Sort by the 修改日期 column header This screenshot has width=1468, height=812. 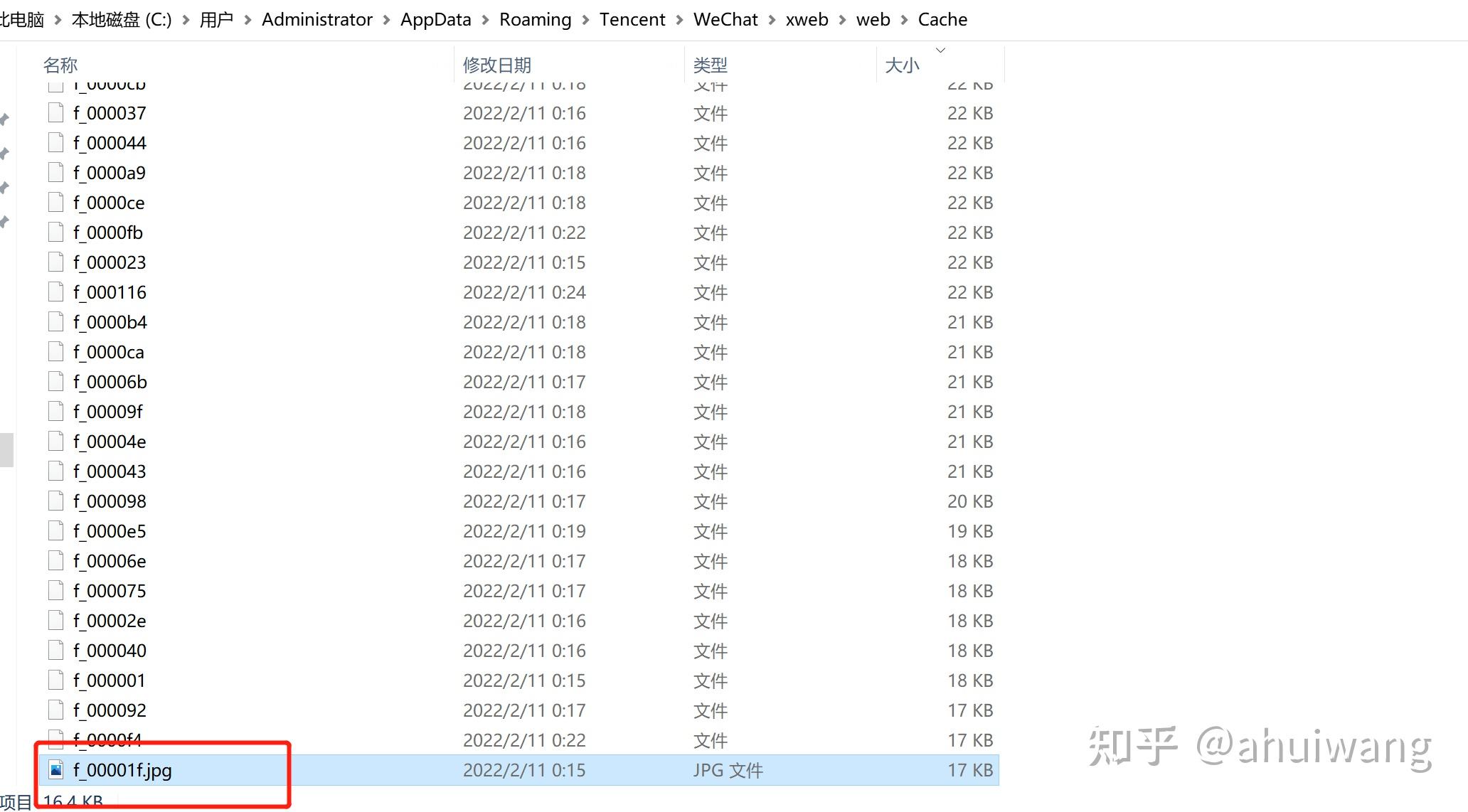(497, 65)
